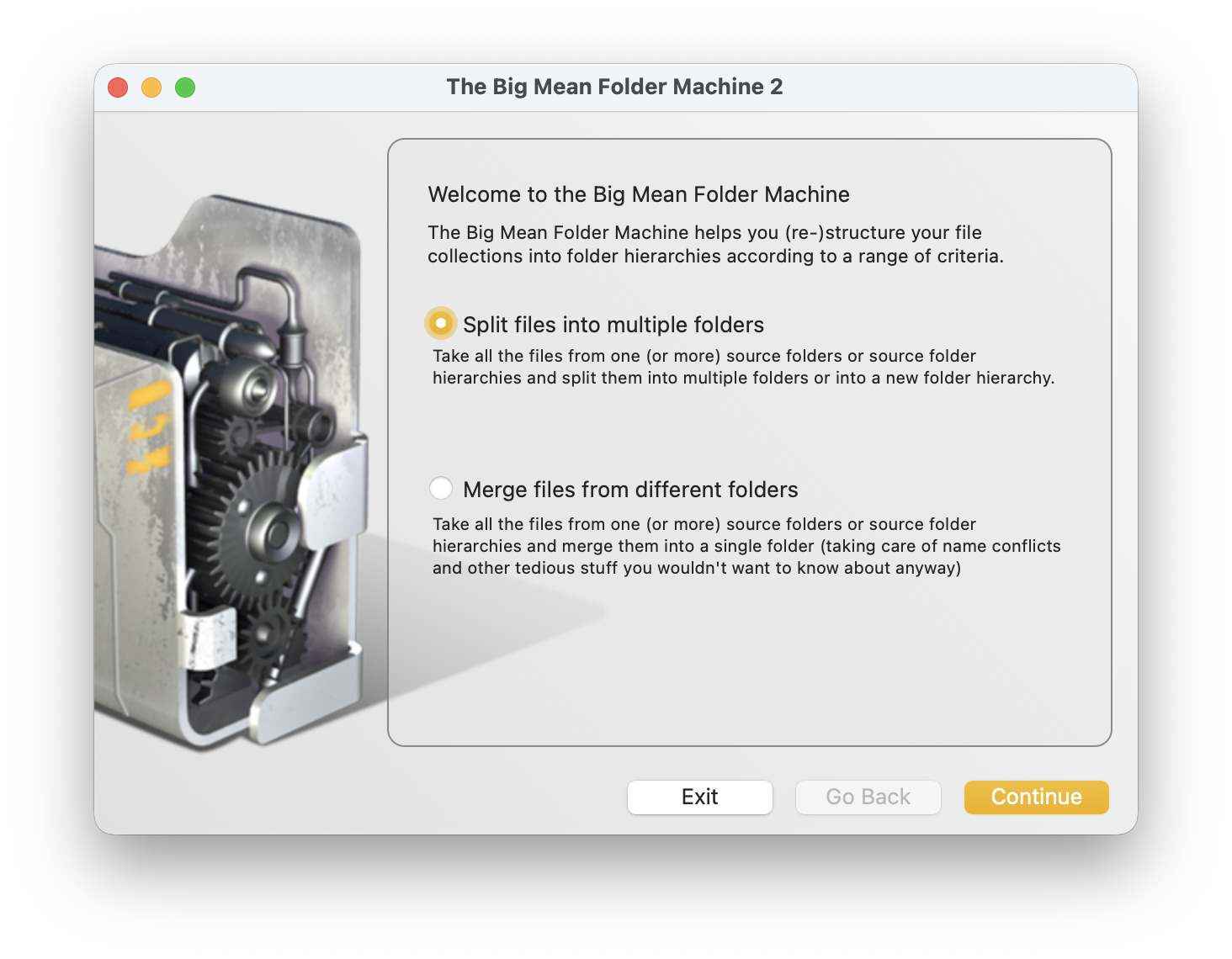Close the window with the red button
Image resolution: width=1232 pixels, height=959 pixels.
[x=118, y=87]
